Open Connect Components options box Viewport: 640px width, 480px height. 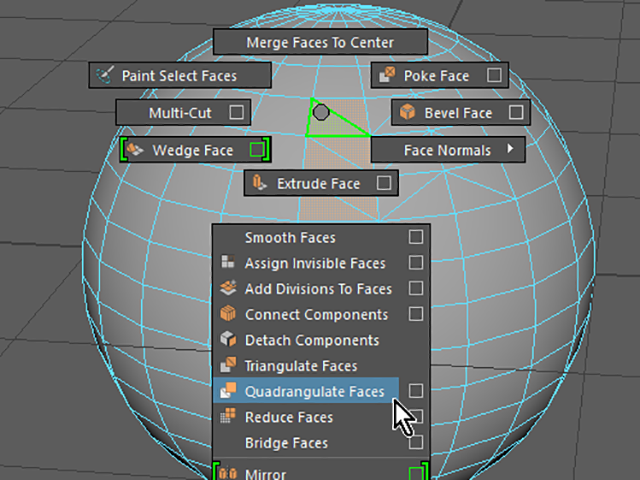(416, 314)
